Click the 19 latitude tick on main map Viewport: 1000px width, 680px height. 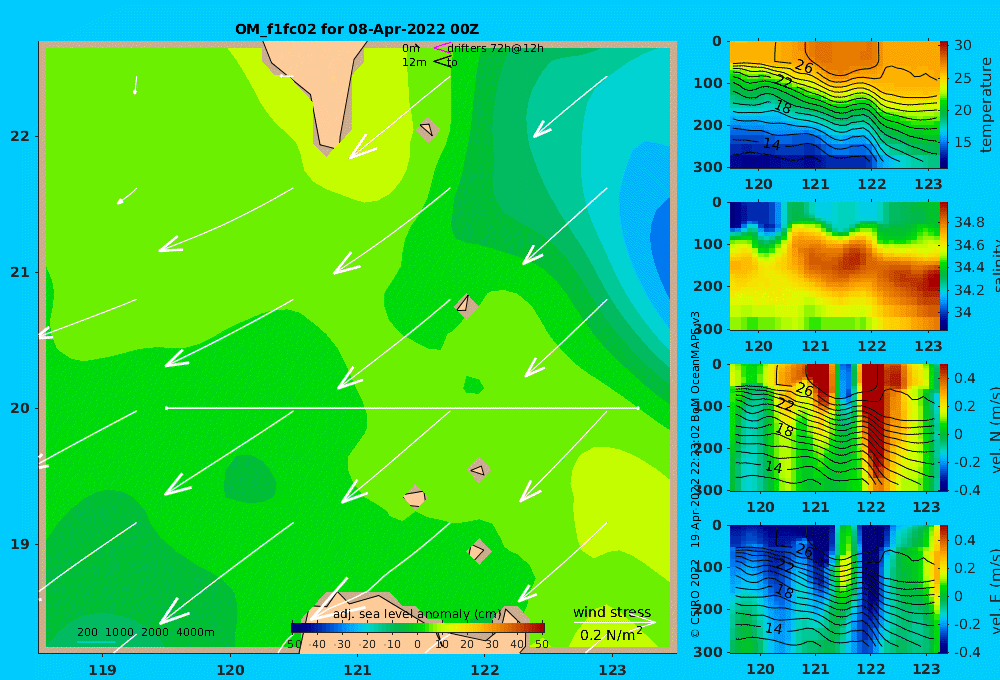[20, 544]
